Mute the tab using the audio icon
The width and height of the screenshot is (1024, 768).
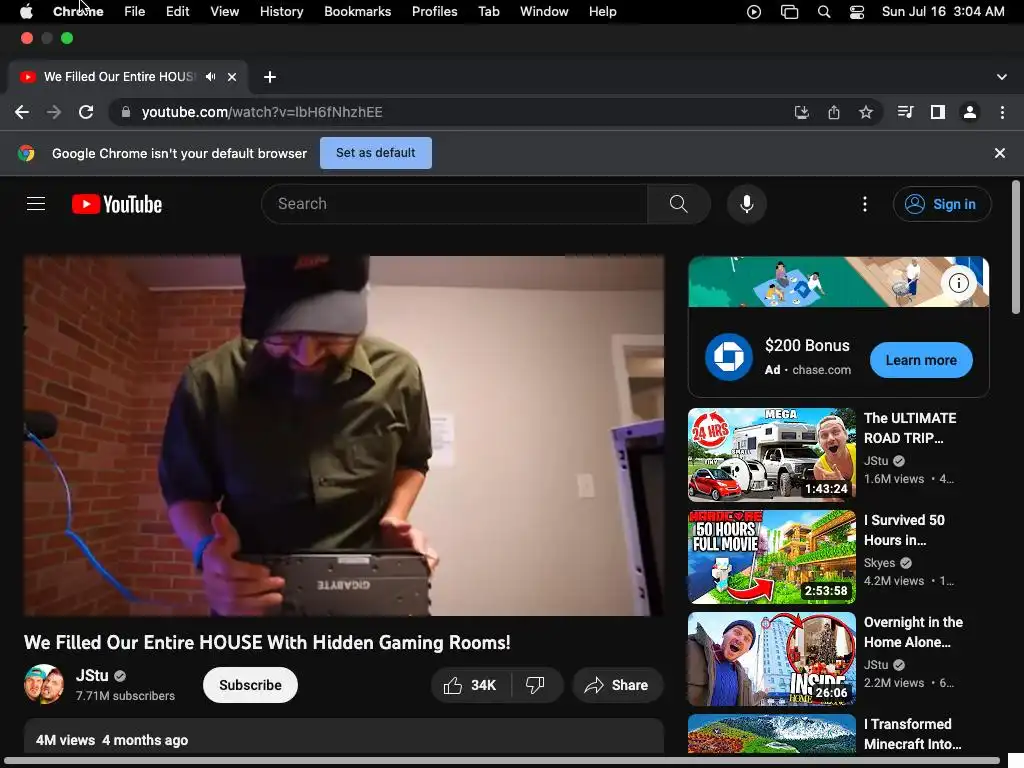point(210,76)
